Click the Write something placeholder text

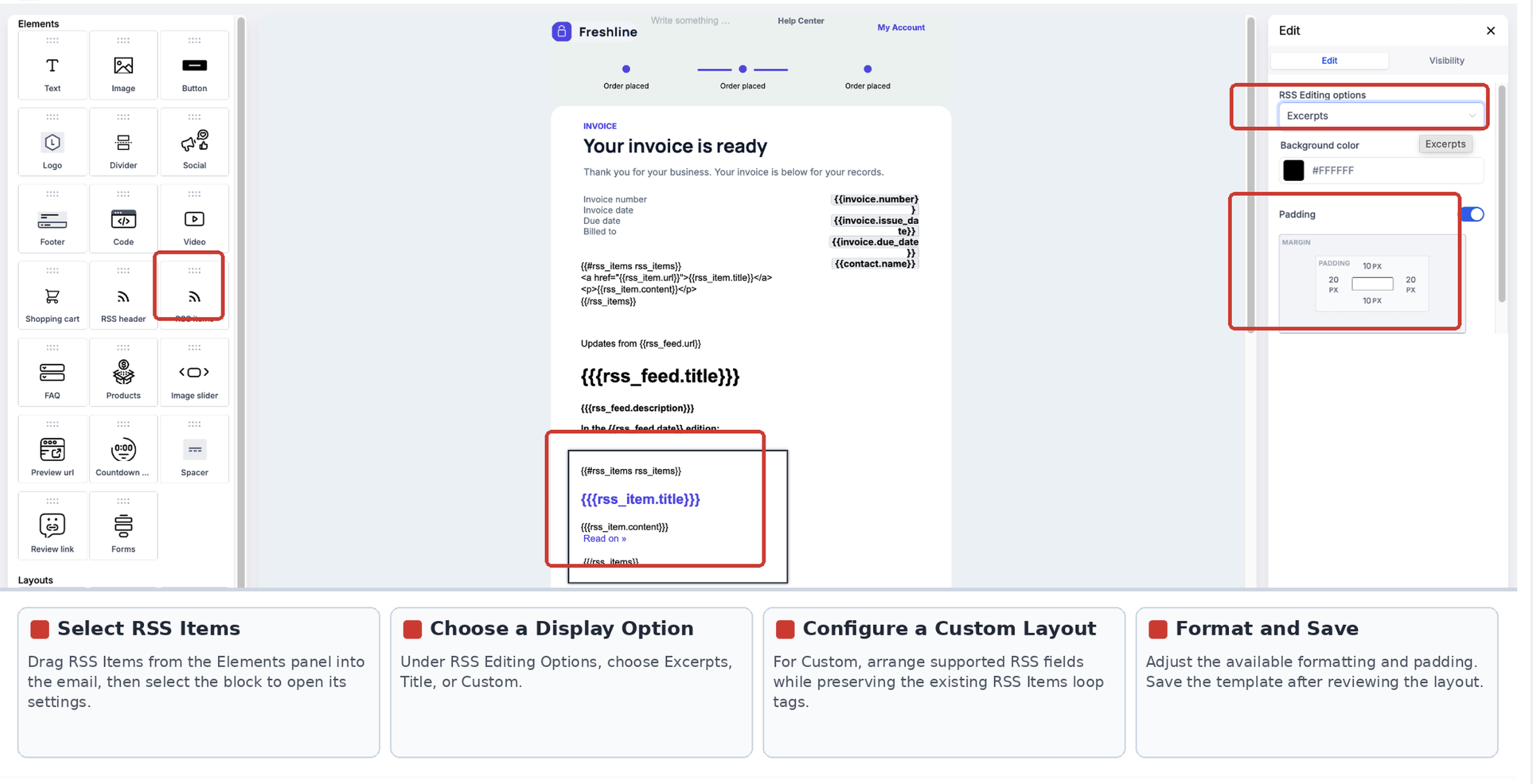690,20
